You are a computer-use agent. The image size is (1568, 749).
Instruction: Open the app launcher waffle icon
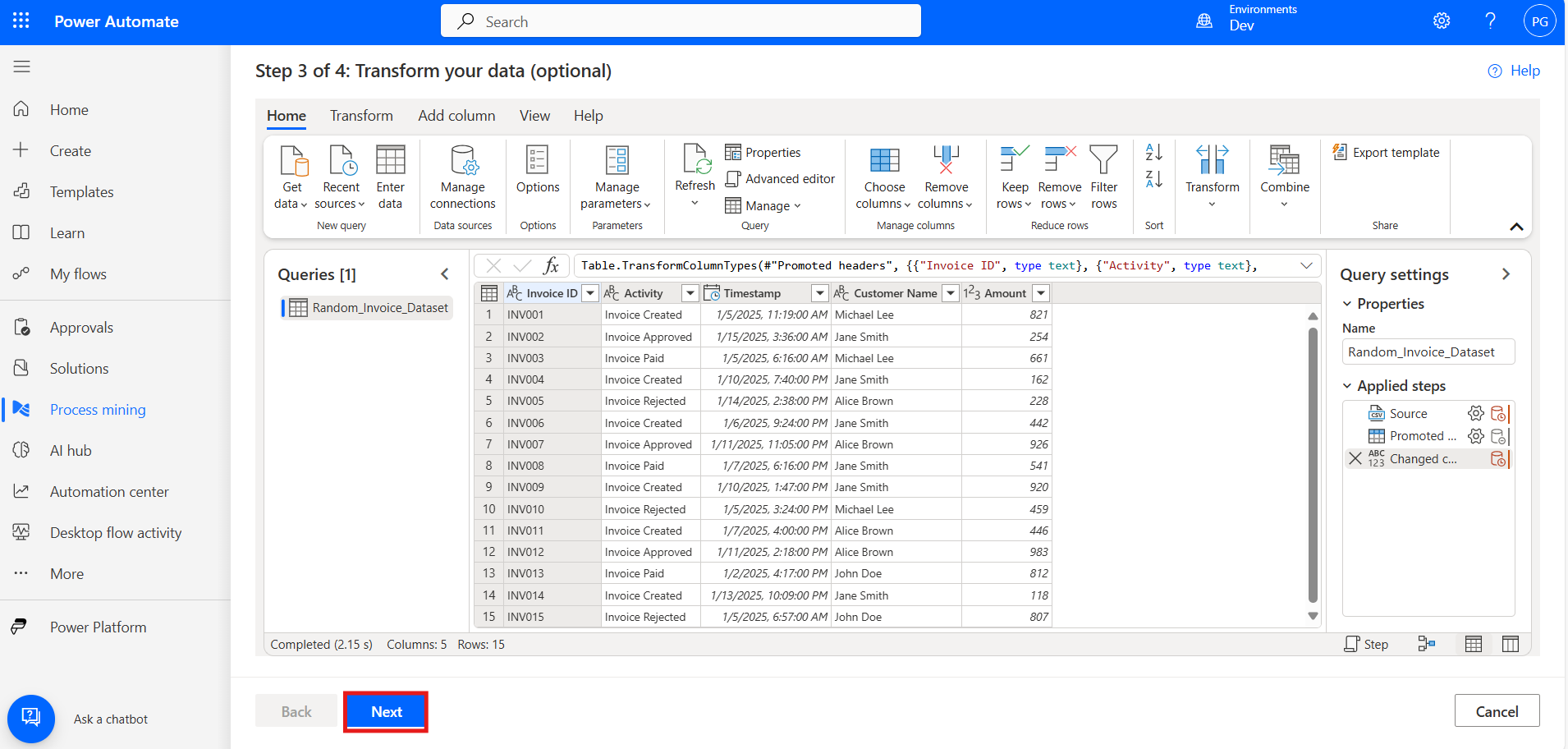(x=21, y=21)
